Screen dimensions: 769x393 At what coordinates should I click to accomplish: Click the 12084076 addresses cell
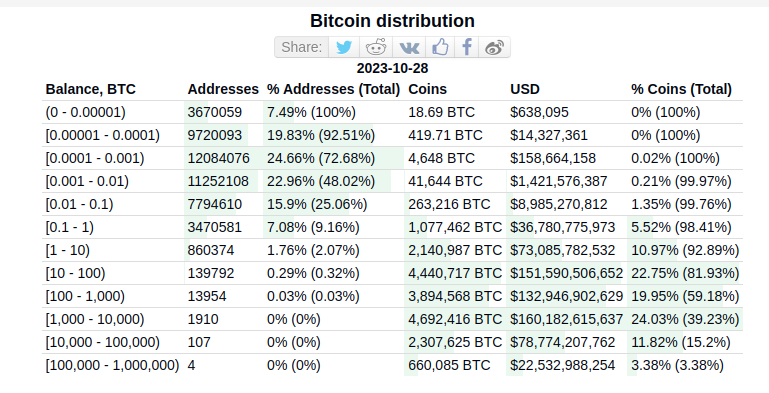pyautogui.click(x=219, y=158)
